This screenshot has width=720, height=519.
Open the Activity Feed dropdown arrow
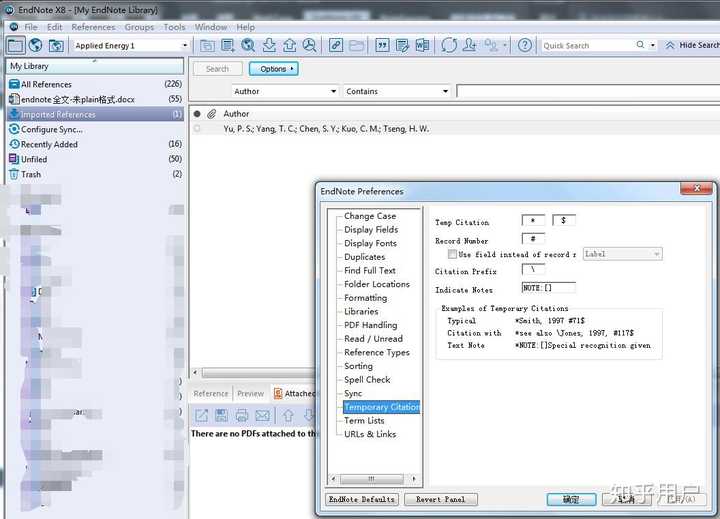pyautogui.click(x=504, y=45)
